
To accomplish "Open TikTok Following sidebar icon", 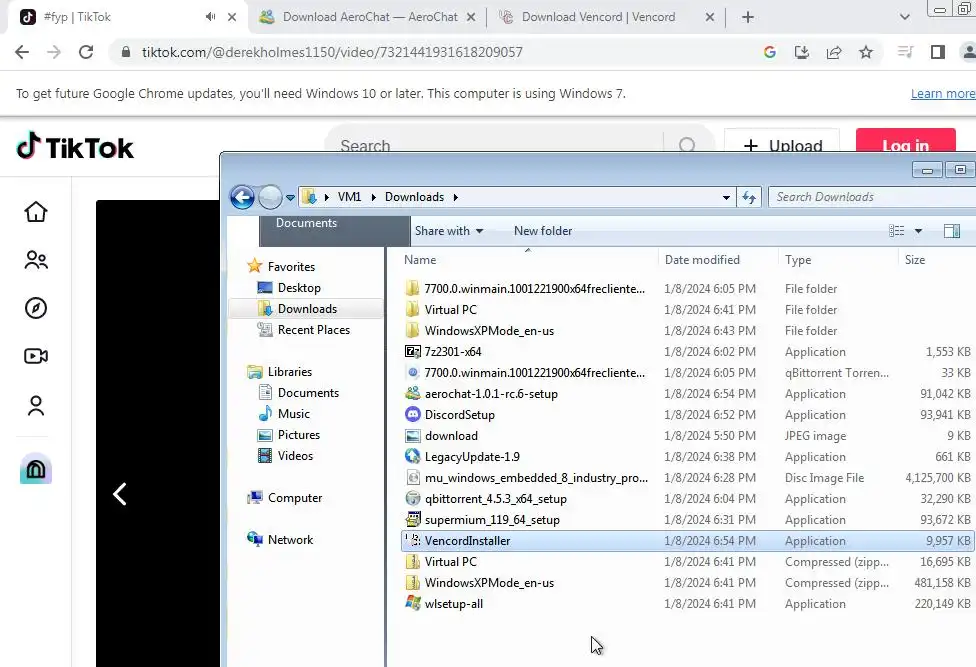I will [35, 259].
